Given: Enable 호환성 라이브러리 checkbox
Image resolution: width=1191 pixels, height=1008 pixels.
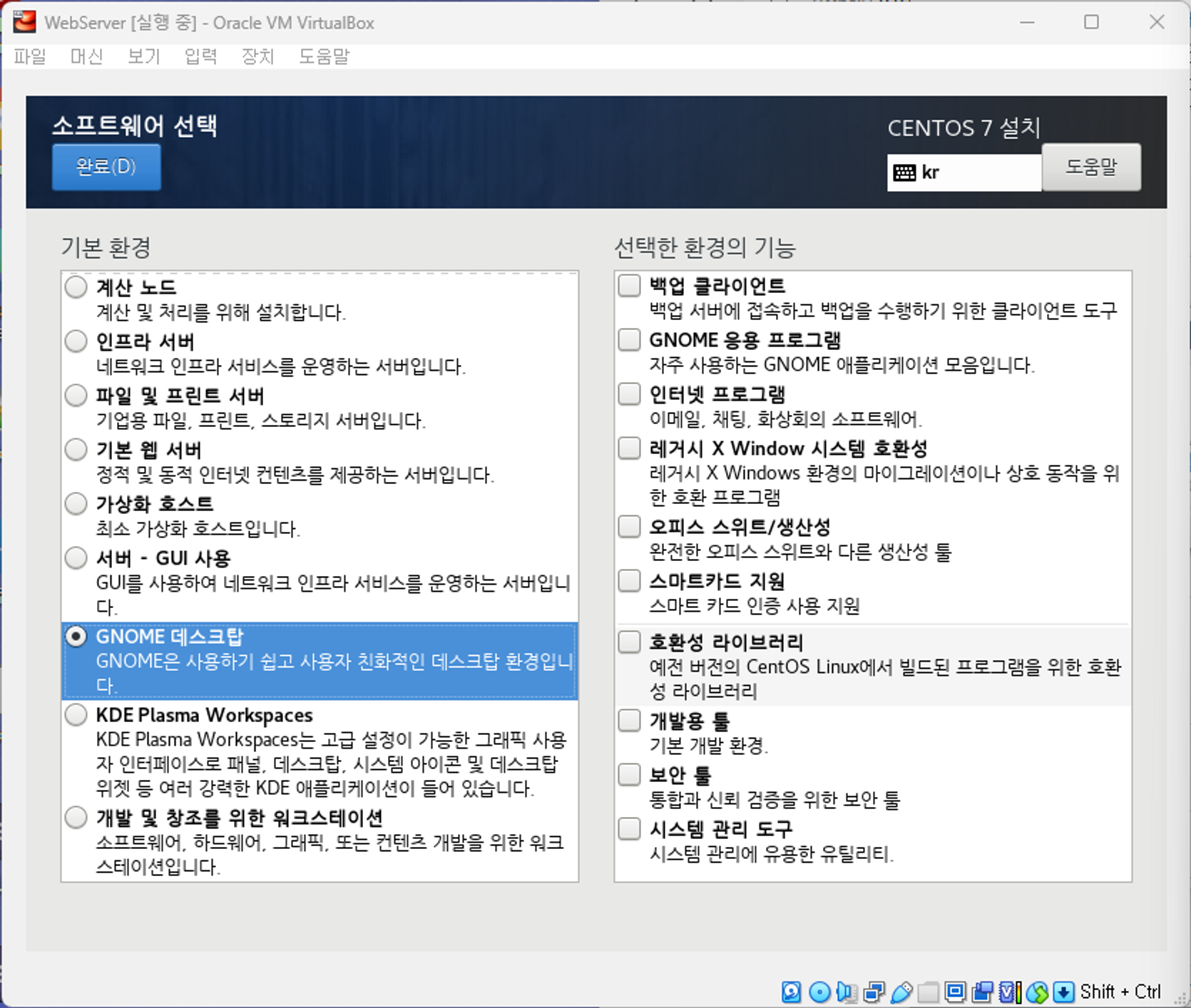Looking at the screenshot, I should [x=629, y=642].
